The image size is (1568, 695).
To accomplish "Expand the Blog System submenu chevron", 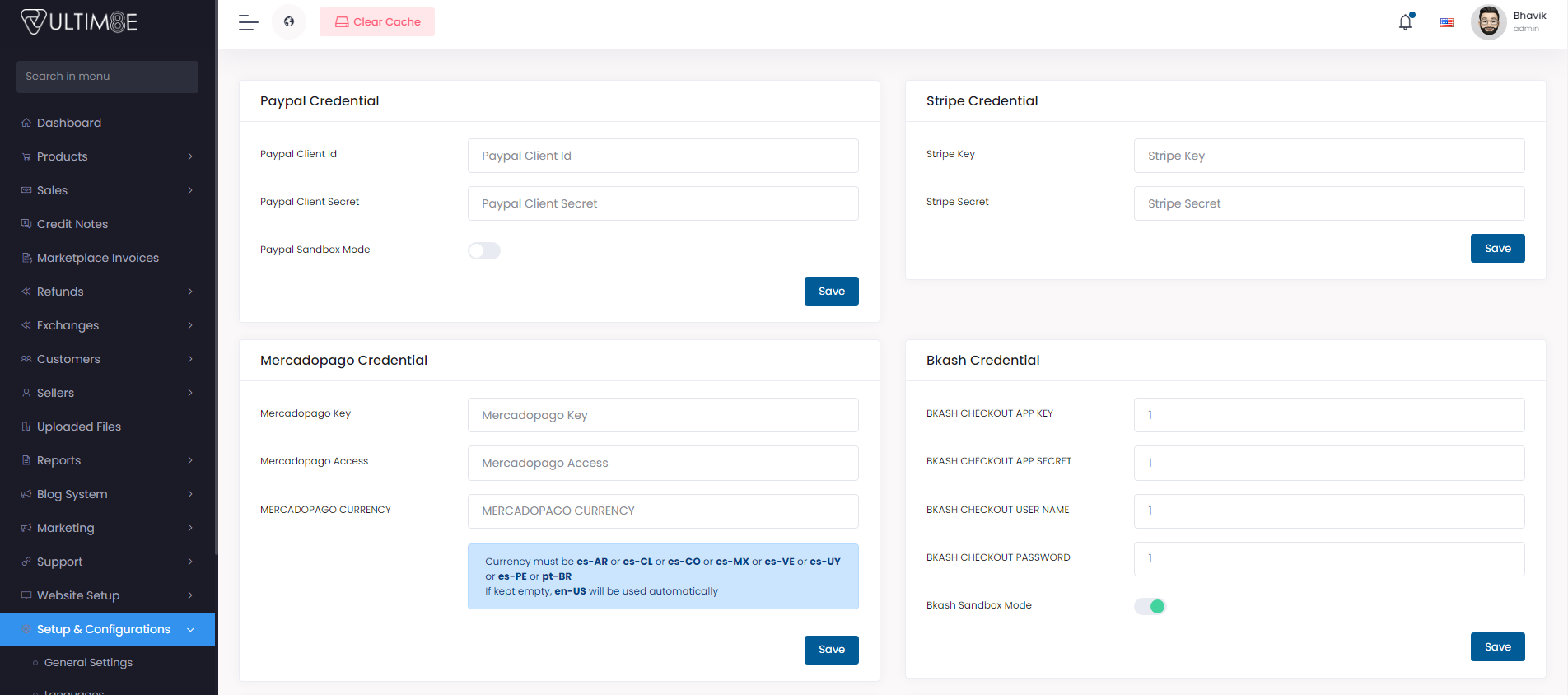I will (190, 494).
